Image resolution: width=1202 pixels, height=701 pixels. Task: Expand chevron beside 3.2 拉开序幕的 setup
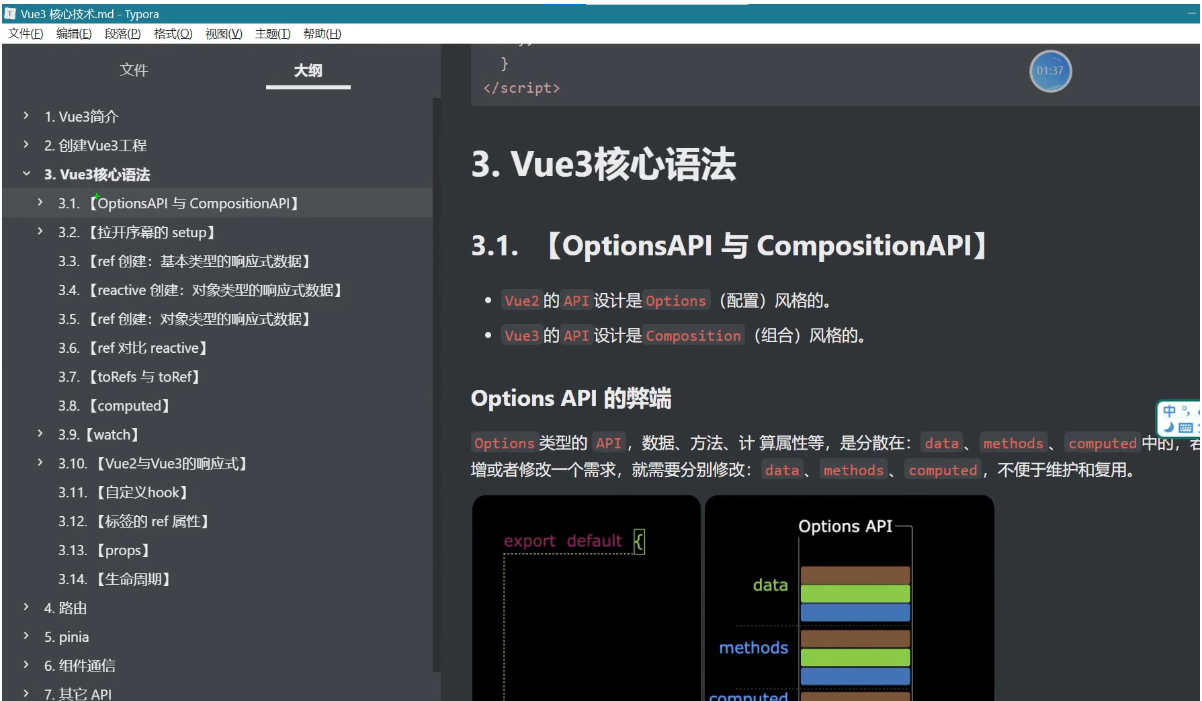(40, 232)
